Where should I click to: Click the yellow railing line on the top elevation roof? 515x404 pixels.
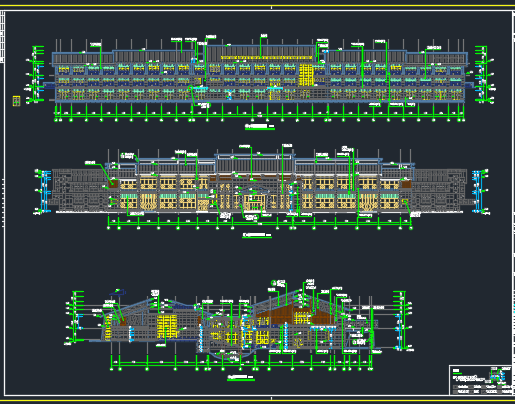pyautogui.click(x=267, y=58)
